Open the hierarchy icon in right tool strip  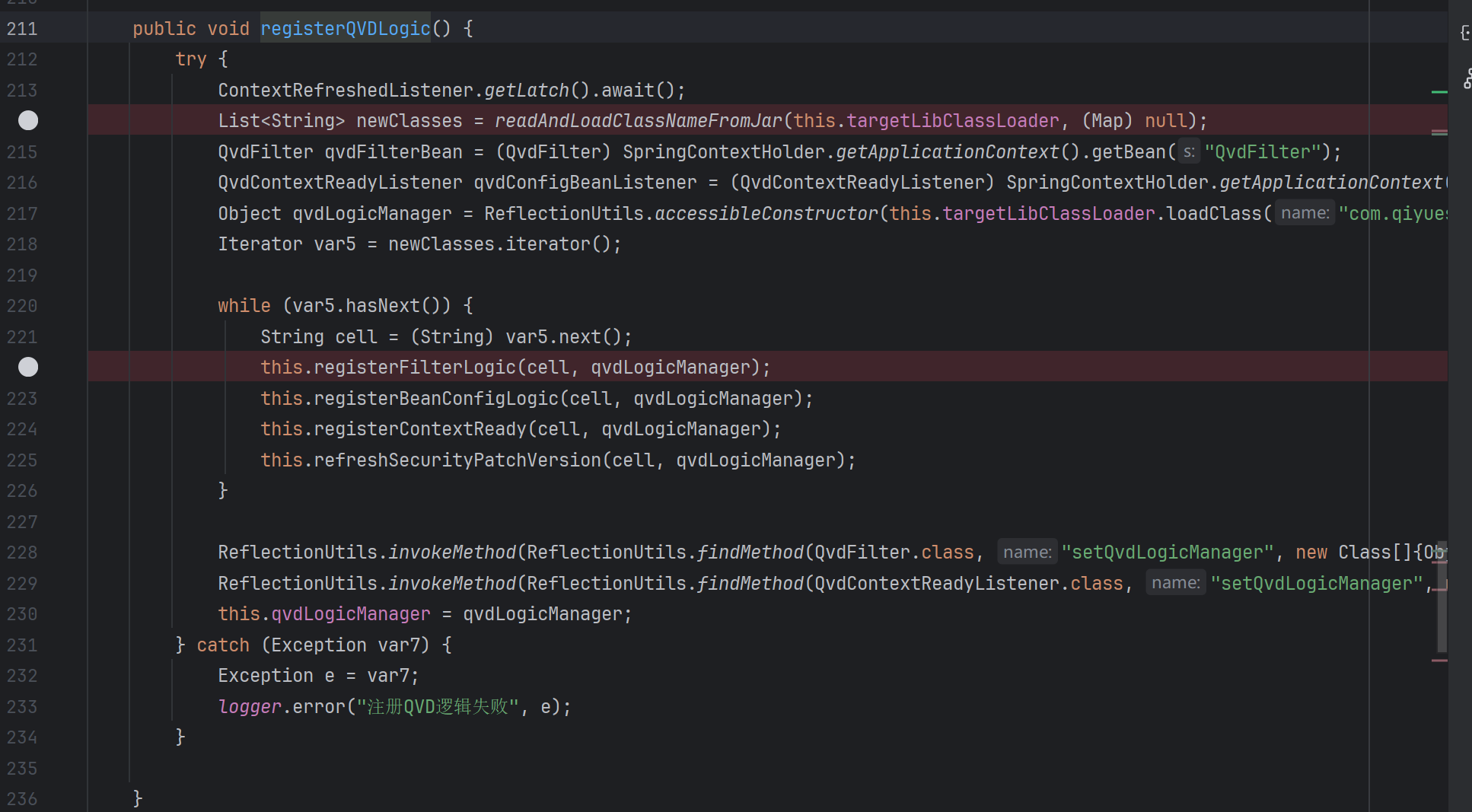1467,78
